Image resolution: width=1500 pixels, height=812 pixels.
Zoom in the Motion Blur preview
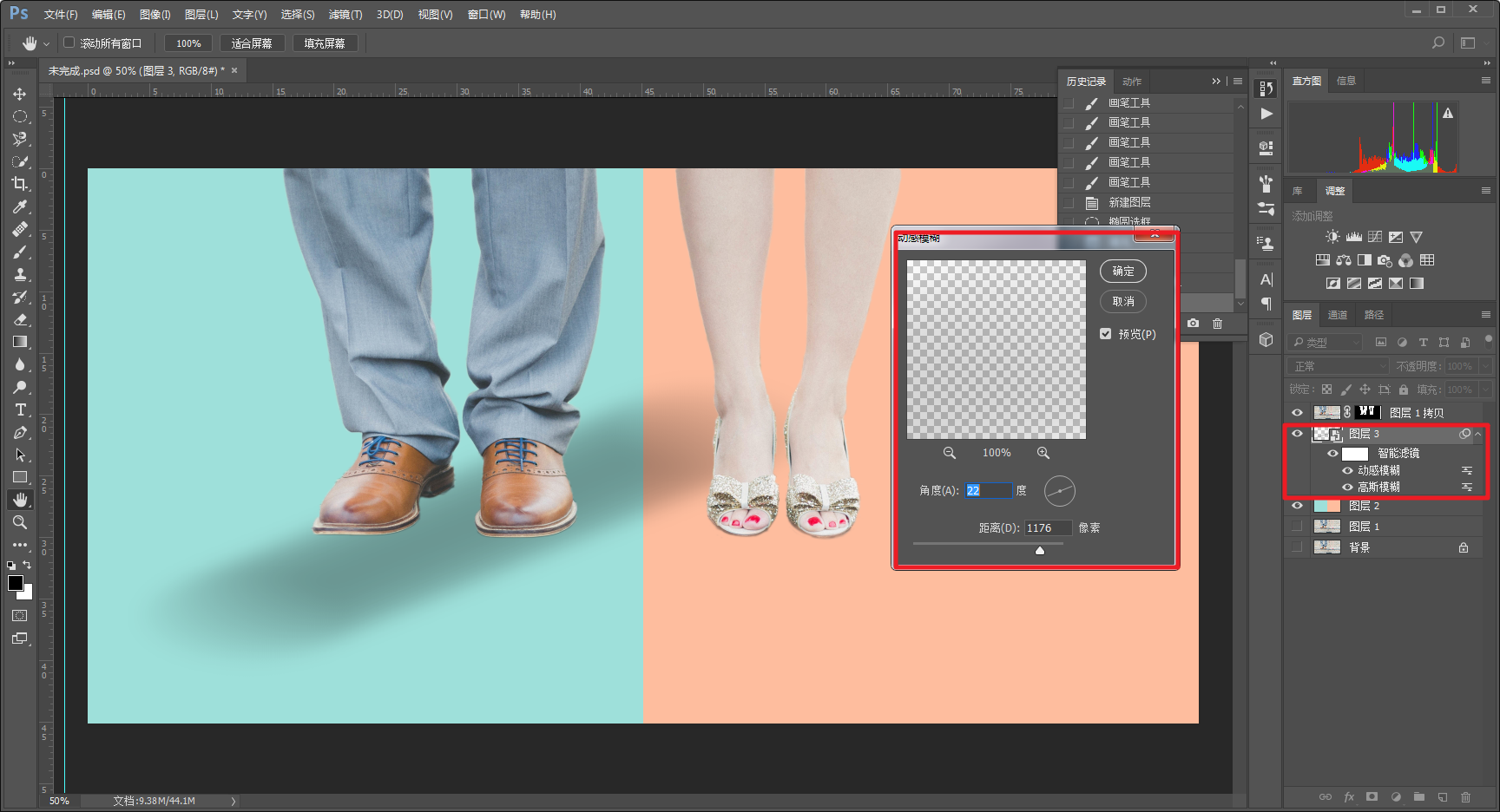[x=1043, y=453]
